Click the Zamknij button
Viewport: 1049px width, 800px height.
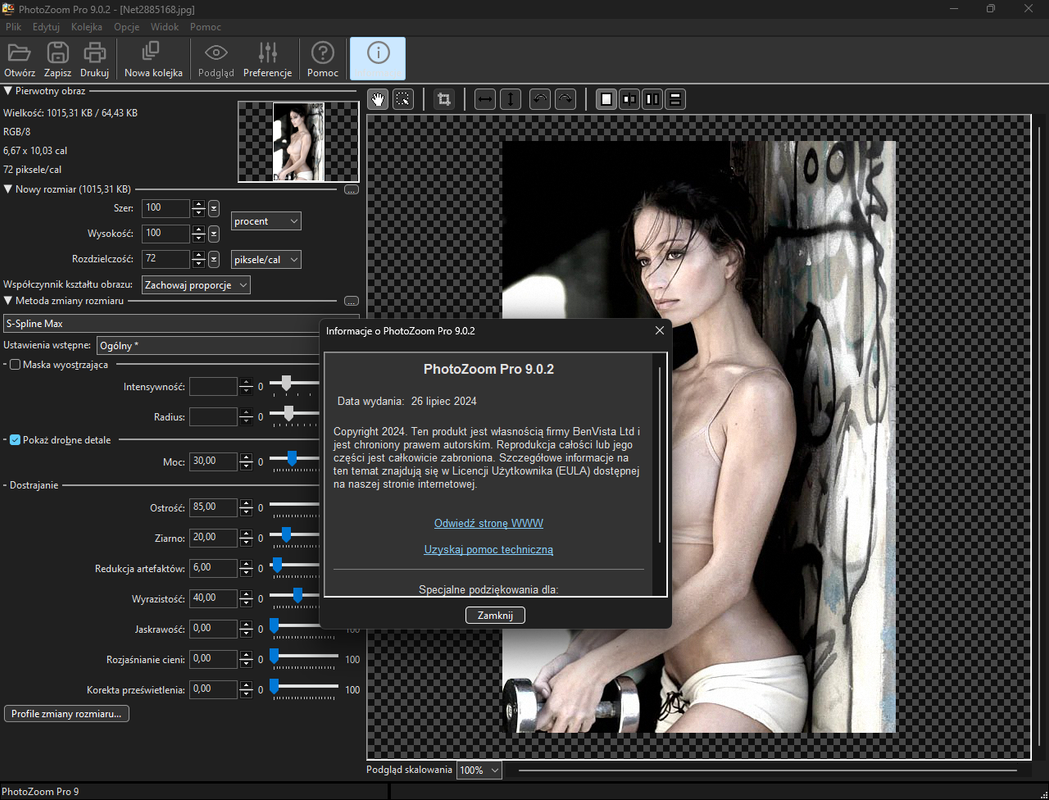pyautogui.click(x=495, y=615)
